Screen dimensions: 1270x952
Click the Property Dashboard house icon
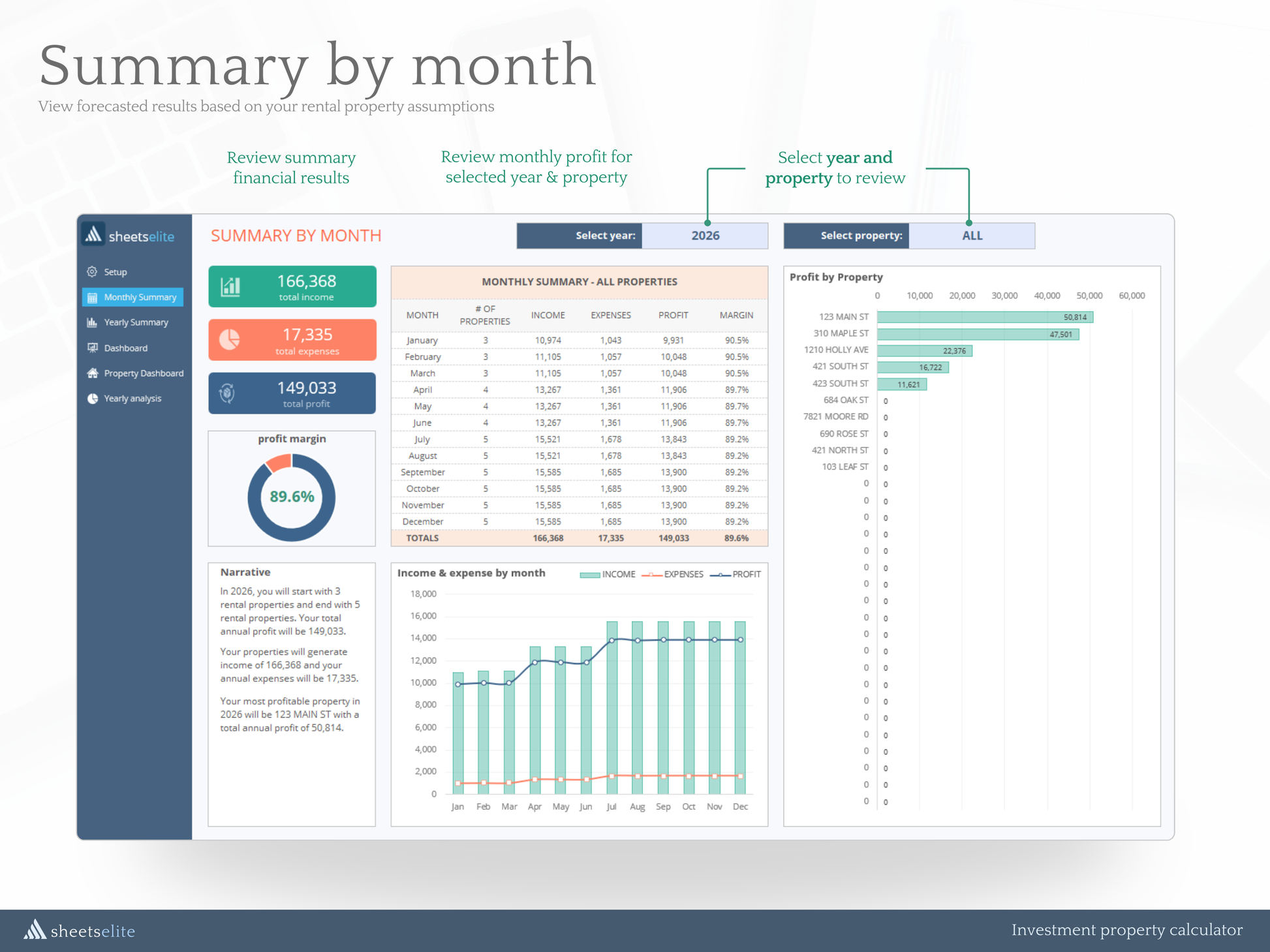(x=92, y=373)
